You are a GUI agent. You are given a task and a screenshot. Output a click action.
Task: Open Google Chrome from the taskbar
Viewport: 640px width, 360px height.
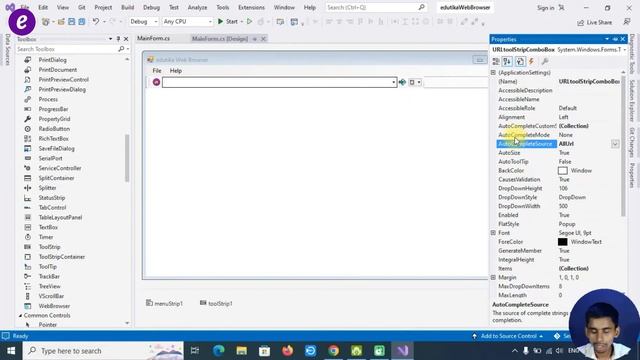333,351
